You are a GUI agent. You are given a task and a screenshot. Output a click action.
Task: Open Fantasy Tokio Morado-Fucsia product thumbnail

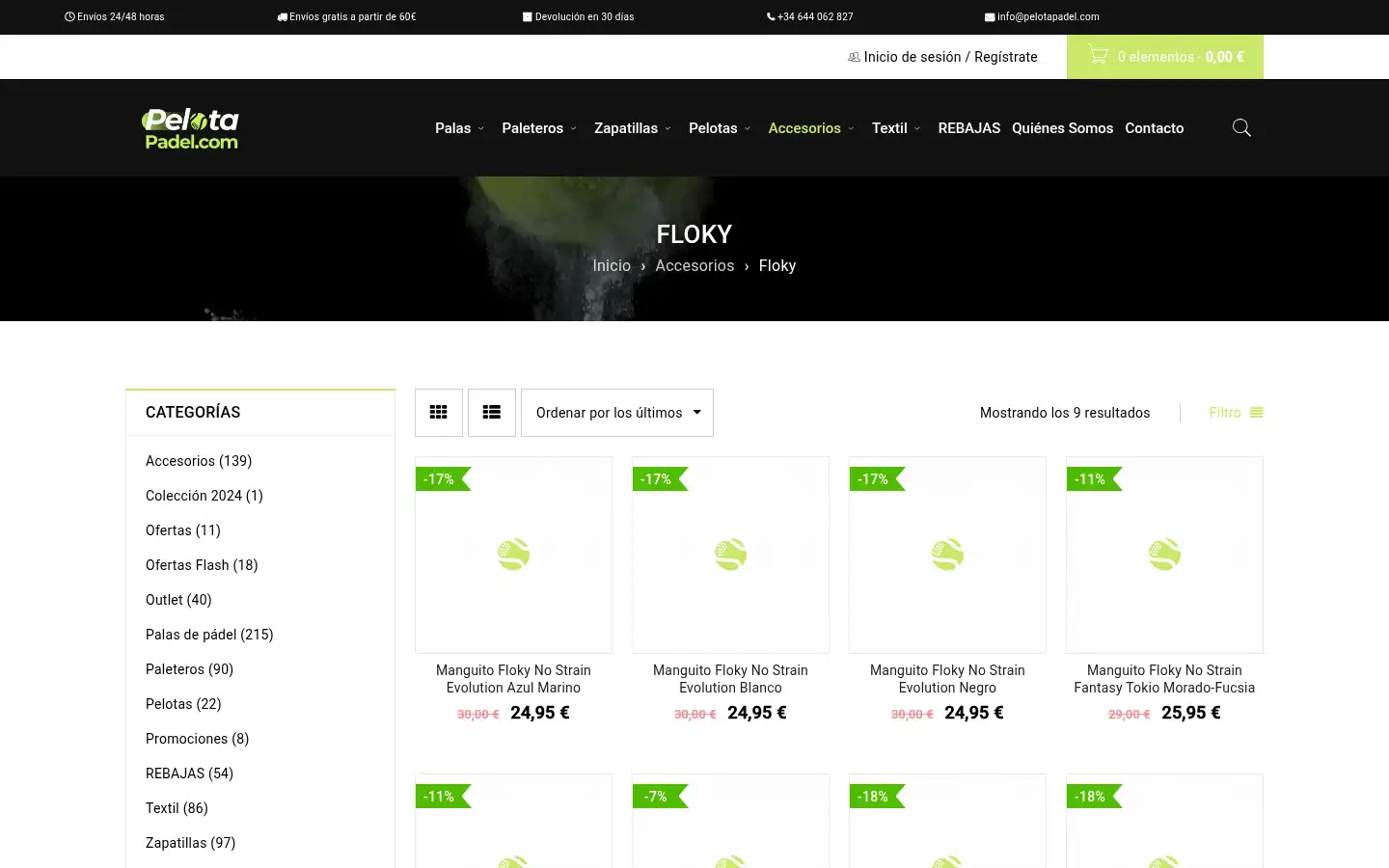point(1164,555)
